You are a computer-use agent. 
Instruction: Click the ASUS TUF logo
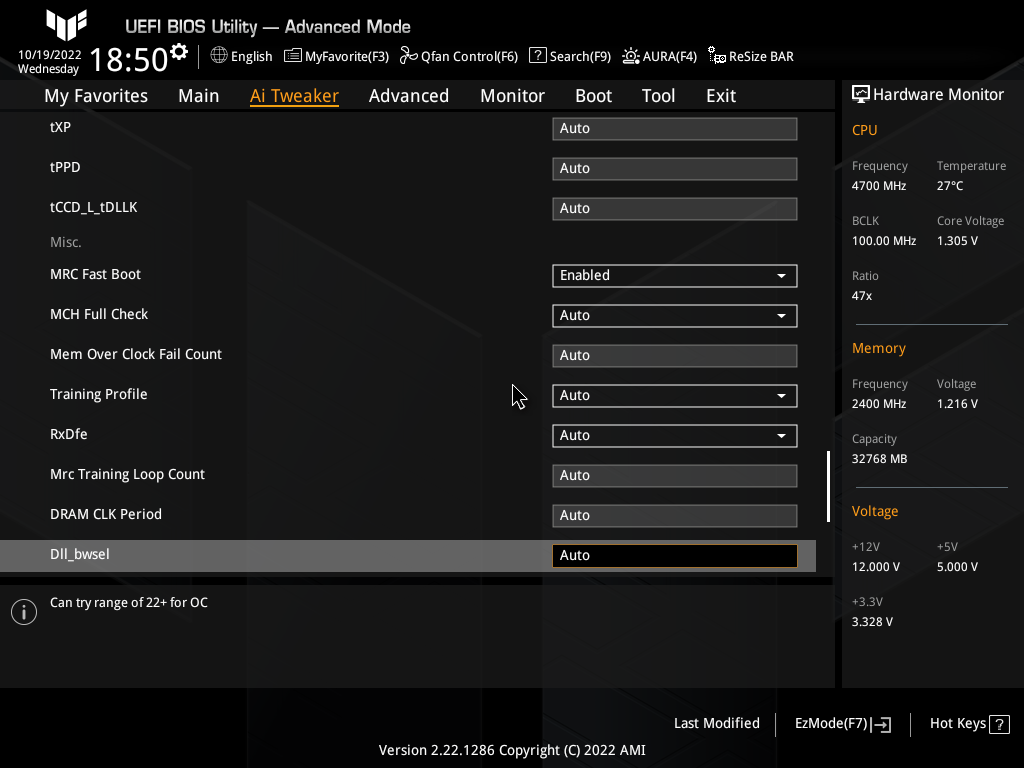66,26
